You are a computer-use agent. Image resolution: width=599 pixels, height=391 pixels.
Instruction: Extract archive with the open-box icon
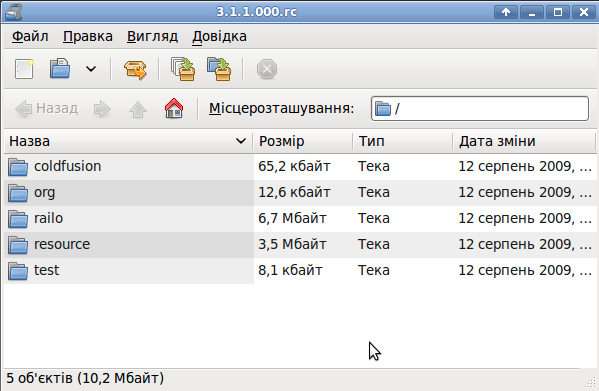tap(135, 69)
